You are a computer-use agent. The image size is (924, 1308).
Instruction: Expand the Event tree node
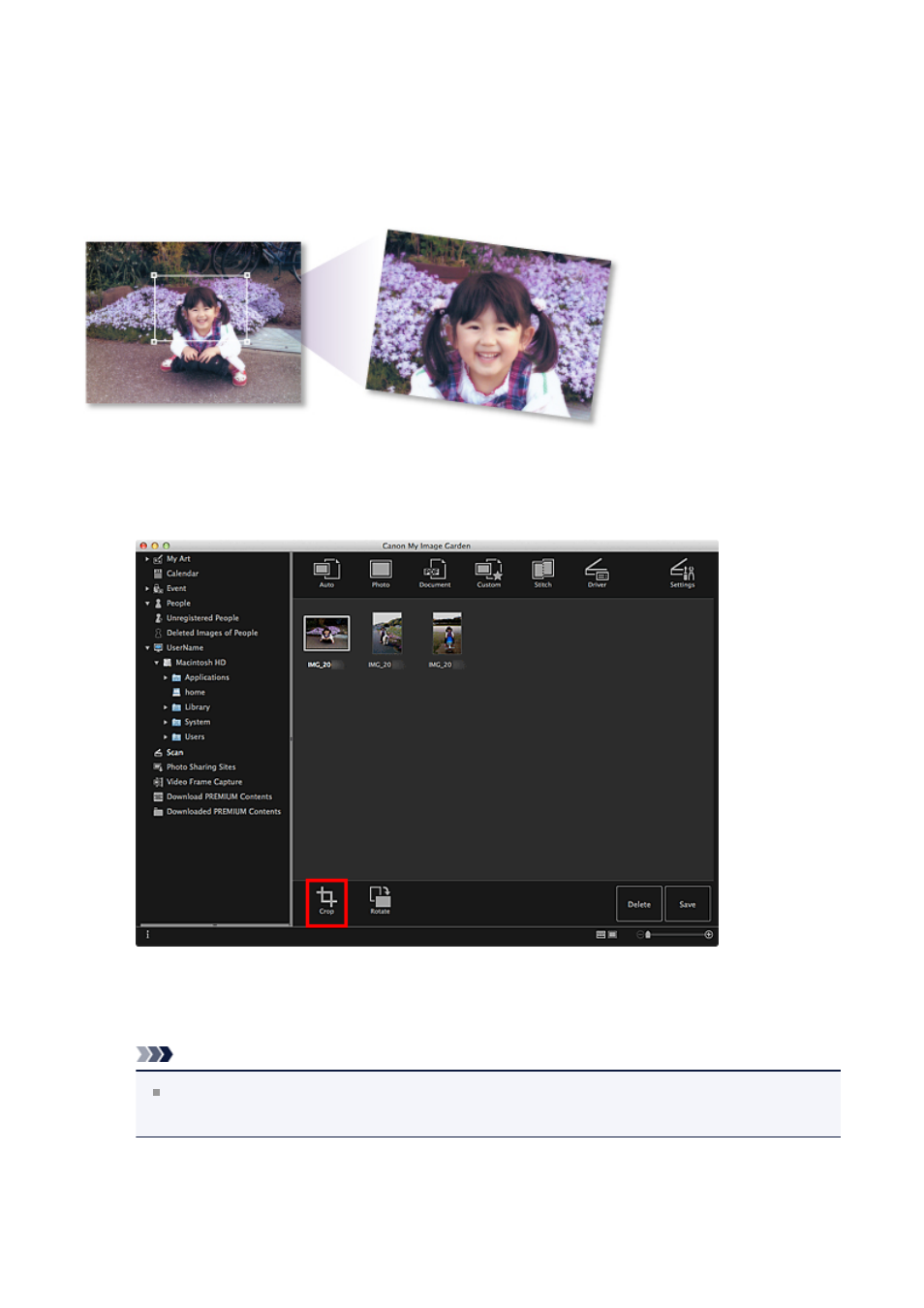coord(147,588)
